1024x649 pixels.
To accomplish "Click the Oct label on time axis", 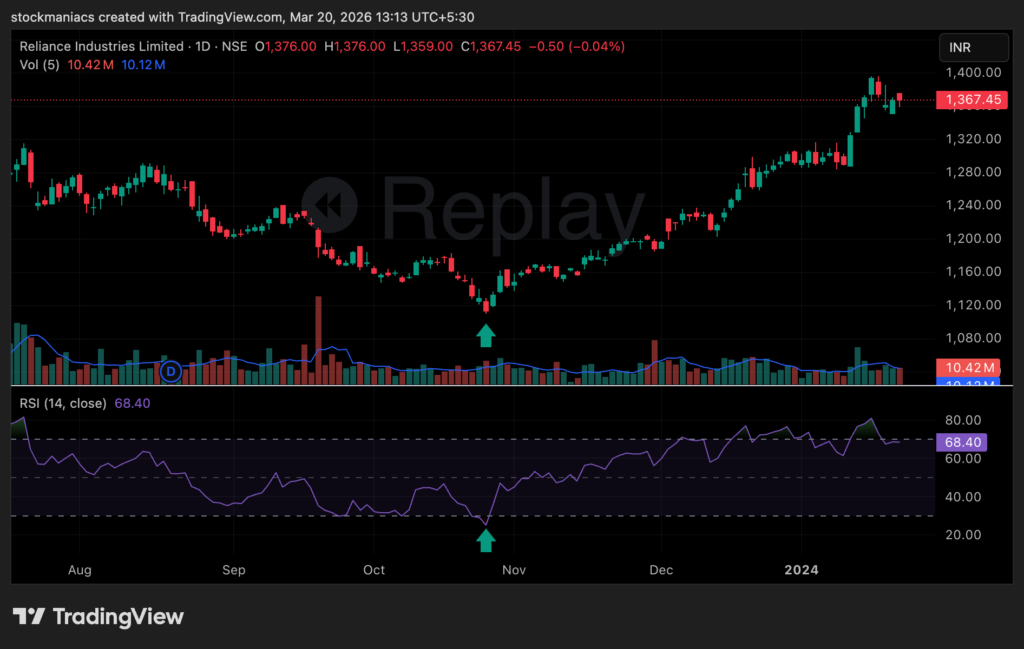I will [374, 570].
